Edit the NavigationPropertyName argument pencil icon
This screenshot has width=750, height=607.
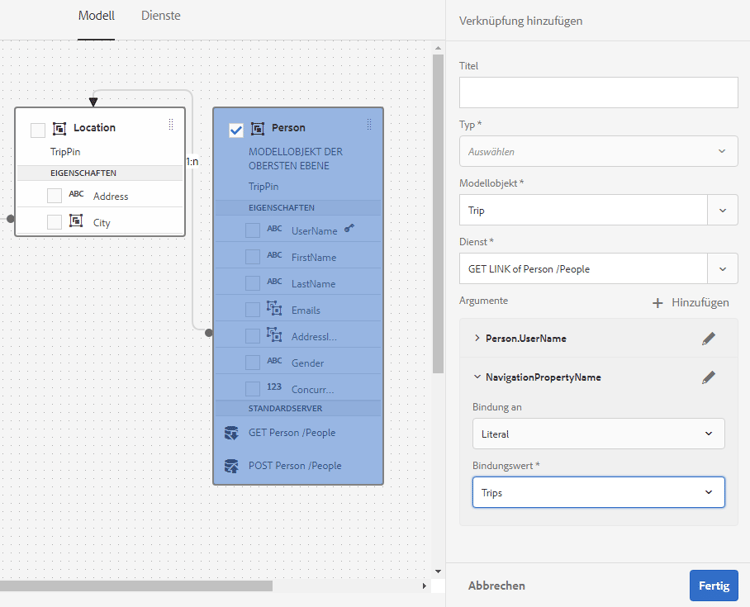click(x=709, y=377)
